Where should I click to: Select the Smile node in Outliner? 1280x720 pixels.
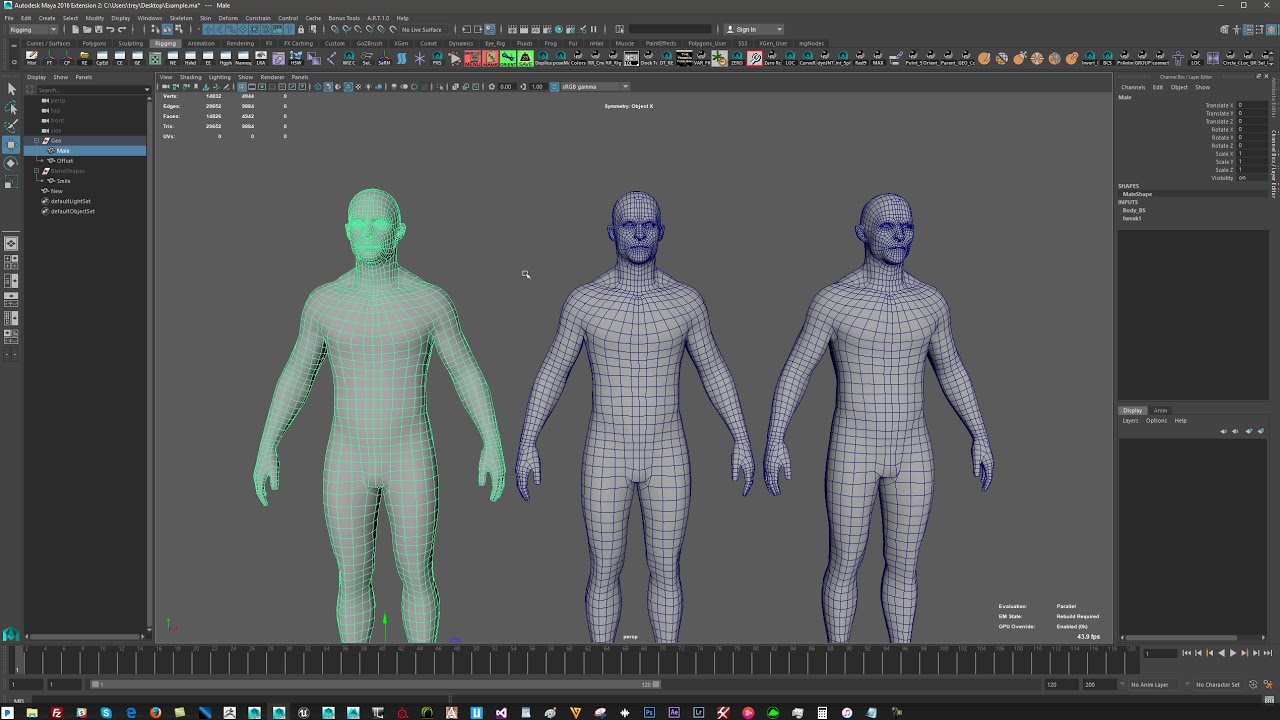pyautogui.click(x=63, y=181)
